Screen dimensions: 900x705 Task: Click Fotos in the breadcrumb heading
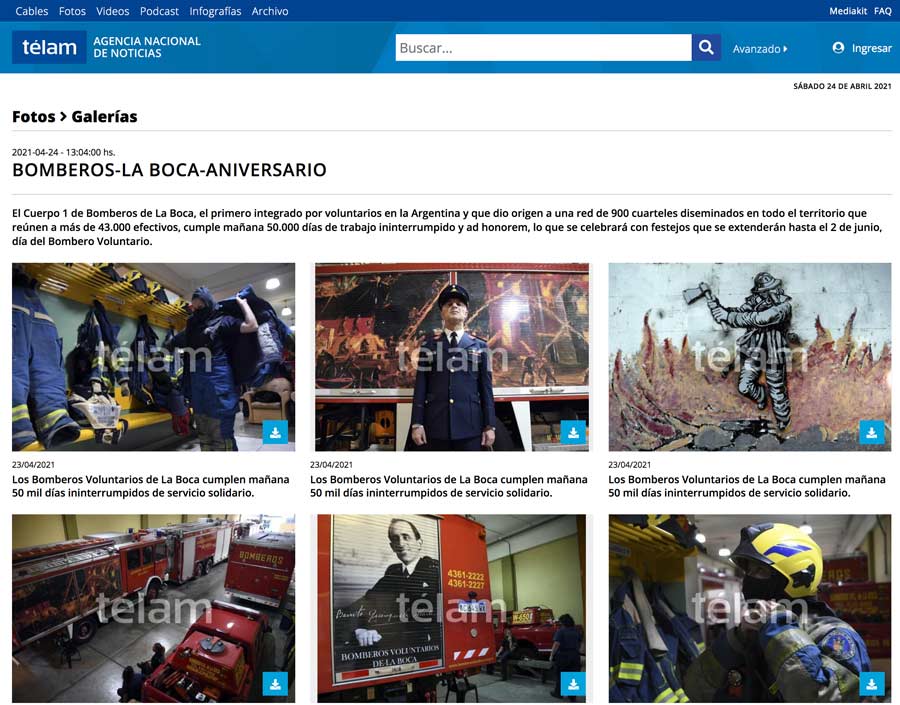(34, 117)
